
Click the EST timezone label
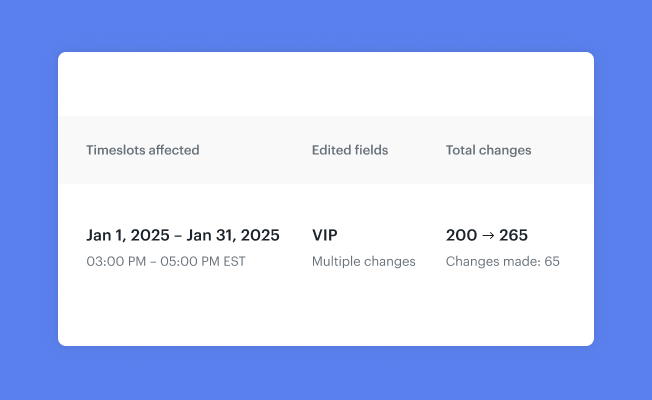(235, 262)
